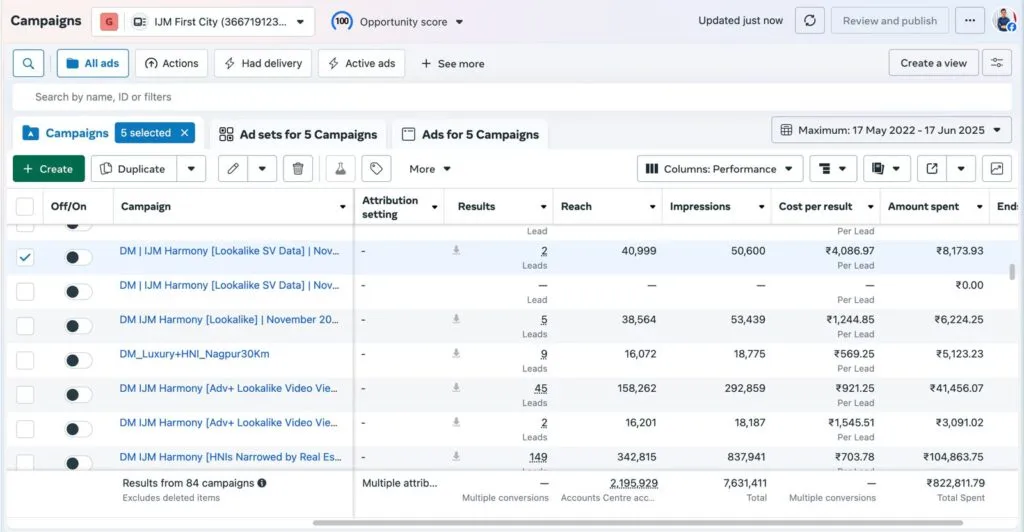
Task: Click the green Create button
Action: coord(49,169)
